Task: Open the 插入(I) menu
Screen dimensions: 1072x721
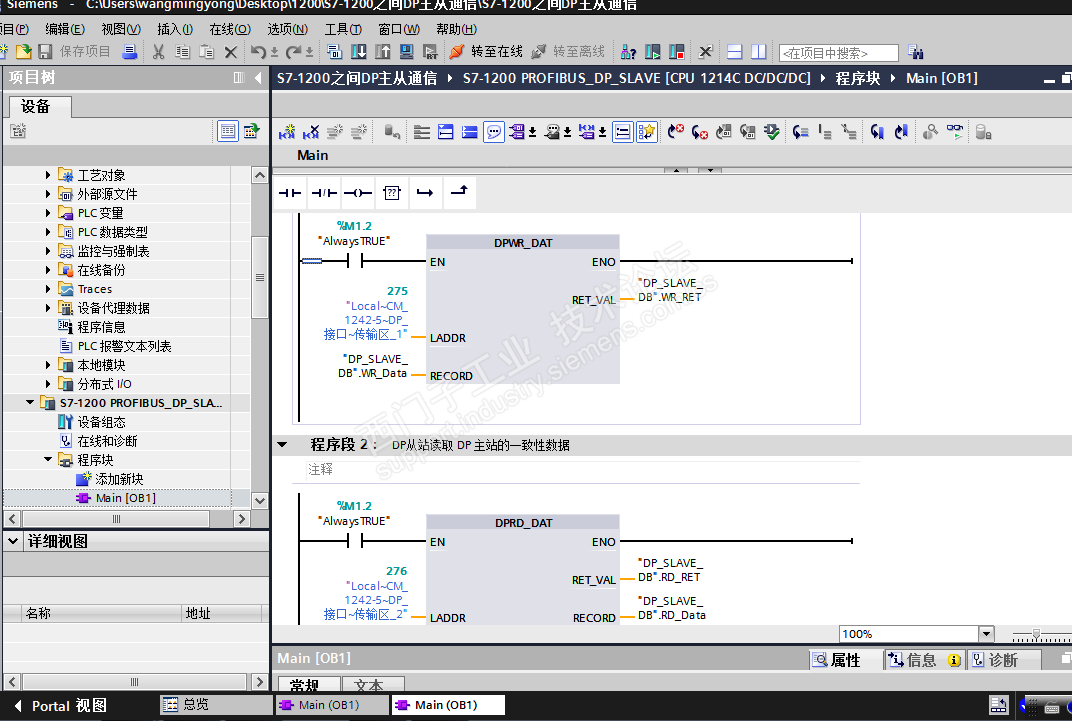Action: pos(175,29)
